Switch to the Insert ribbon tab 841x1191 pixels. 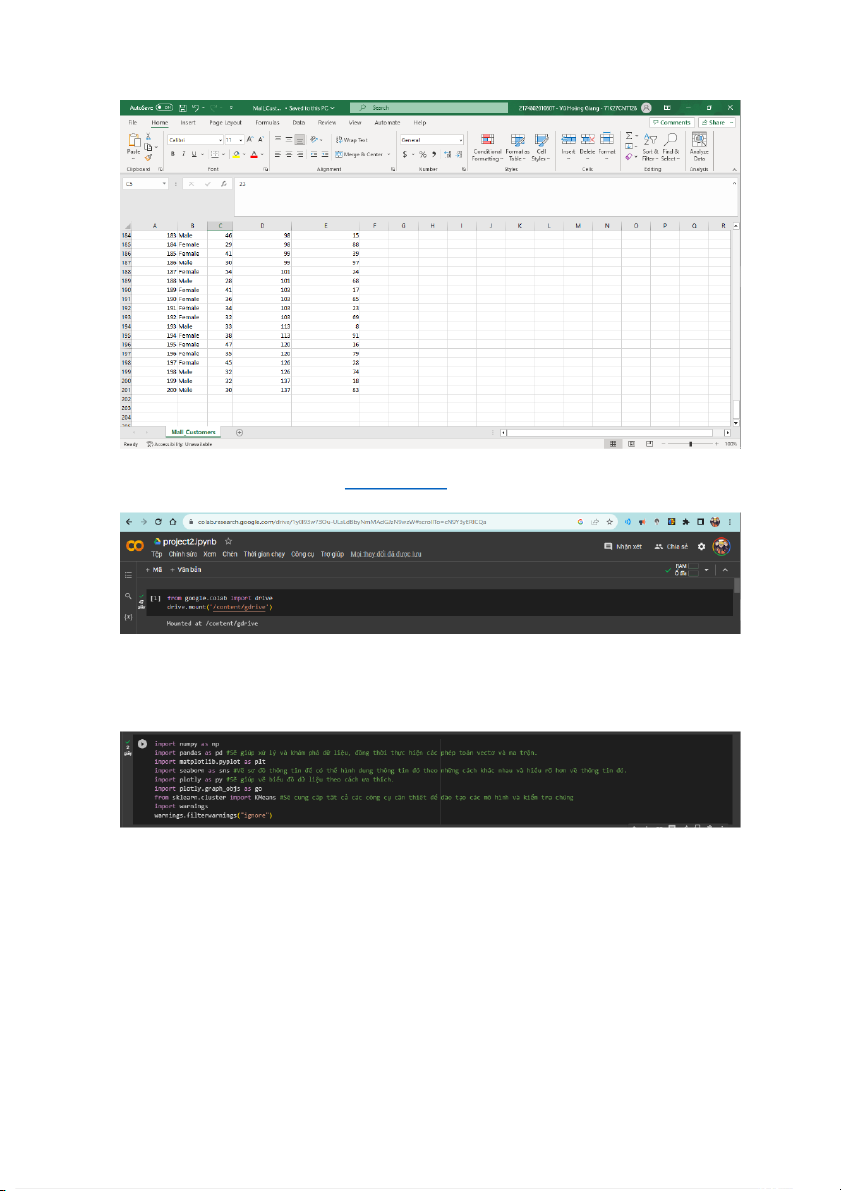click(188, 122)
